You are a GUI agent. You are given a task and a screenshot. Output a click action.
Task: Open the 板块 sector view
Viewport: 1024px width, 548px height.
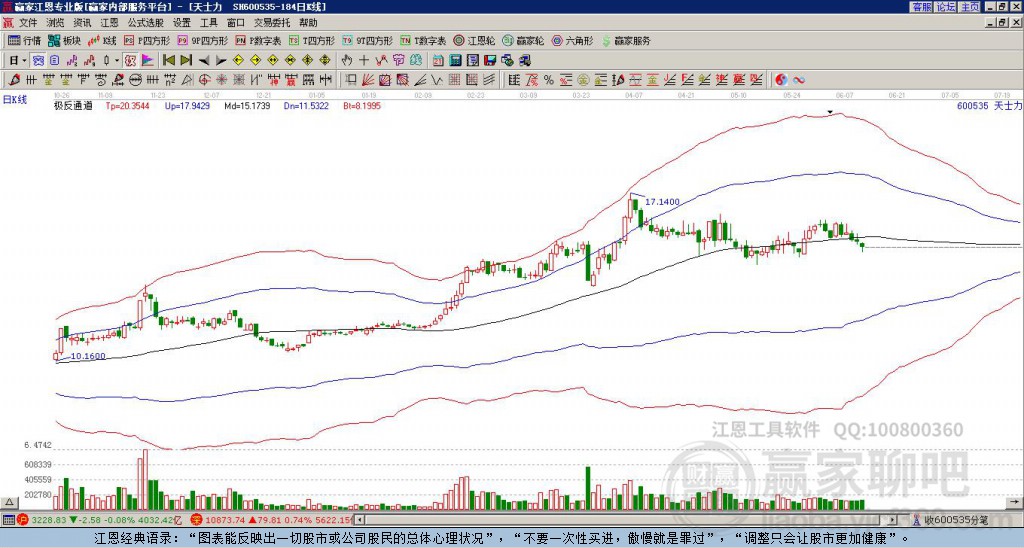click(x=64, y=40)
